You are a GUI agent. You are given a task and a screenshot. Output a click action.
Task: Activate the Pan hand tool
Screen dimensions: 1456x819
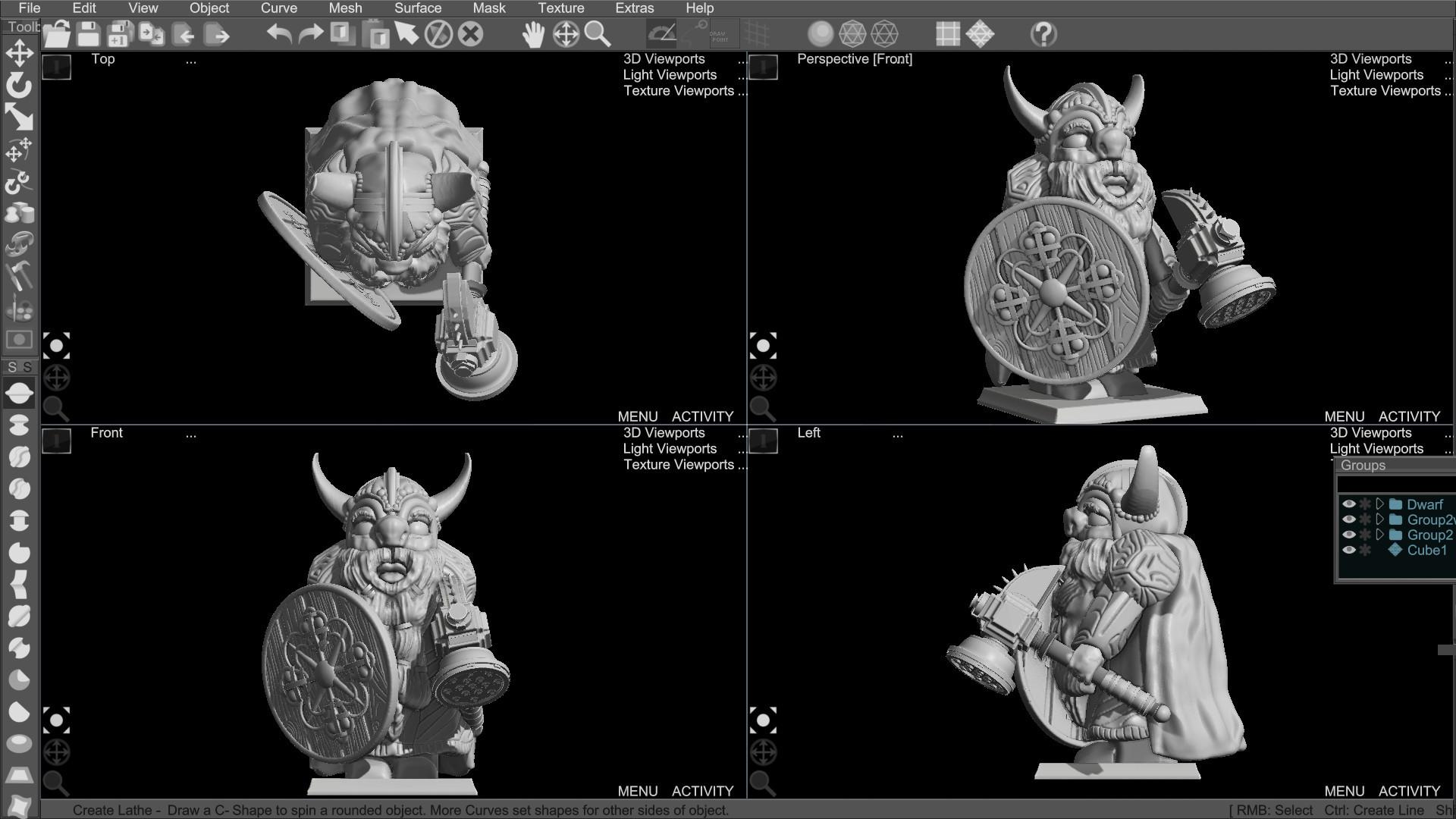533,33
